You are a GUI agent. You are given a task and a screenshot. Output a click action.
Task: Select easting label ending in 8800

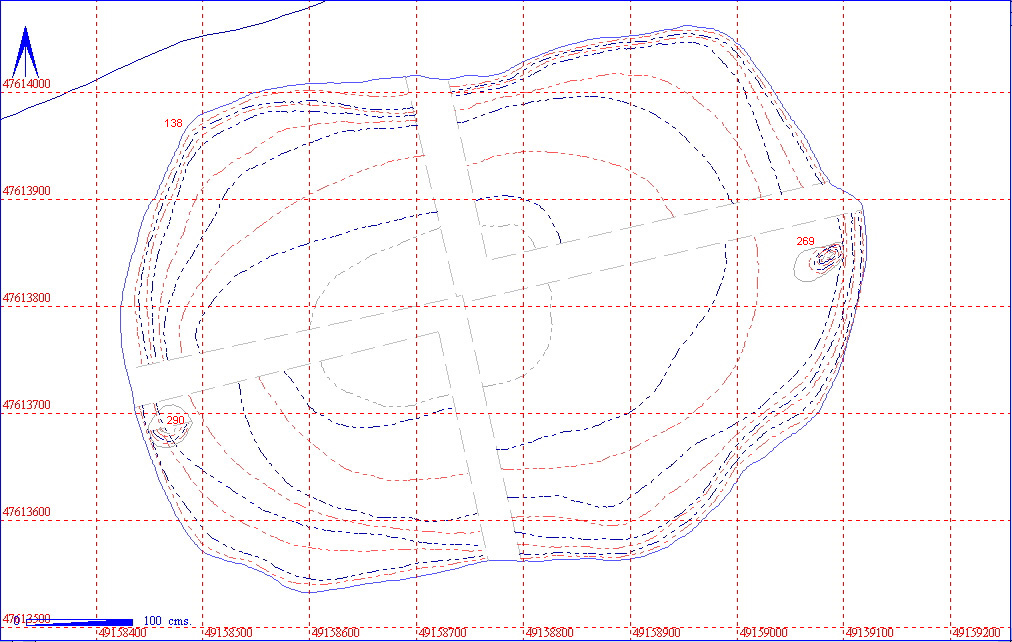tap(550, 633)
